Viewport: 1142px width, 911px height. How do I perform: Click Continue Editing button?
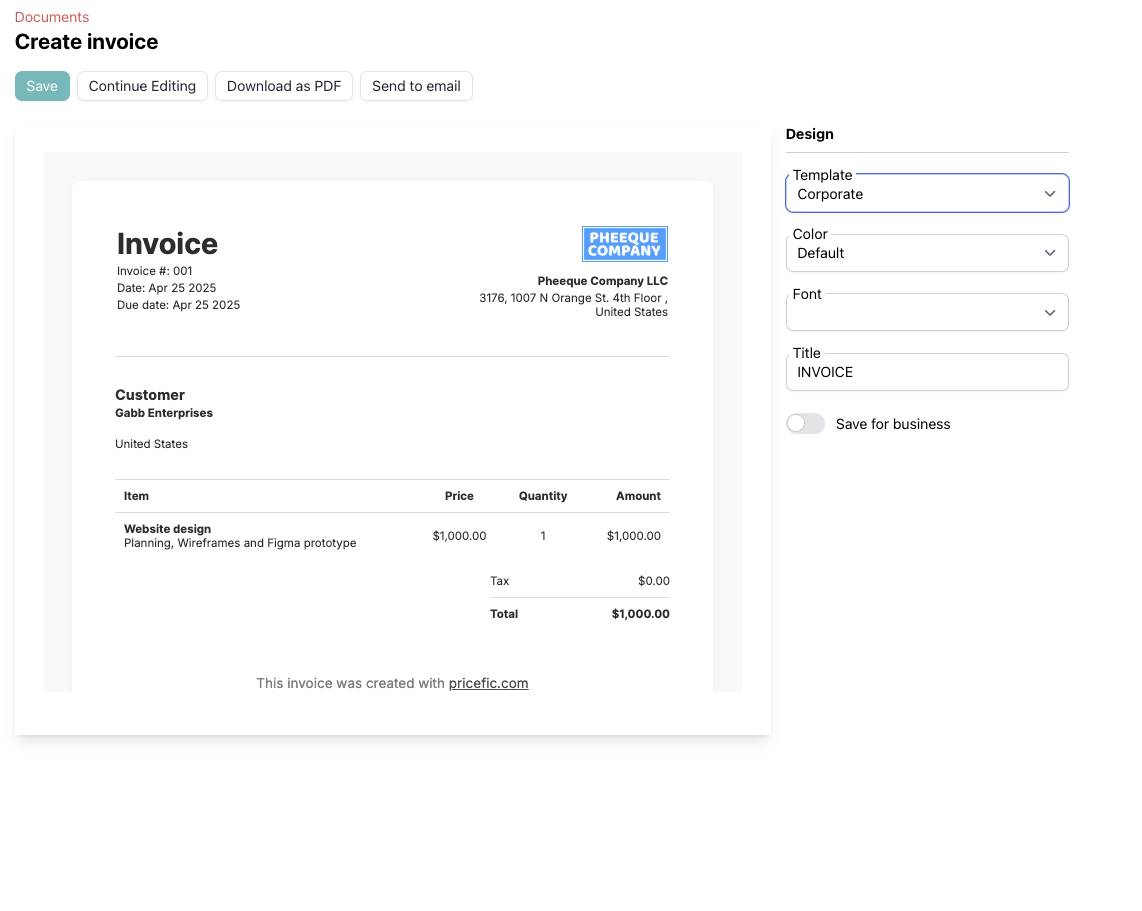click(x=142, y=86)
